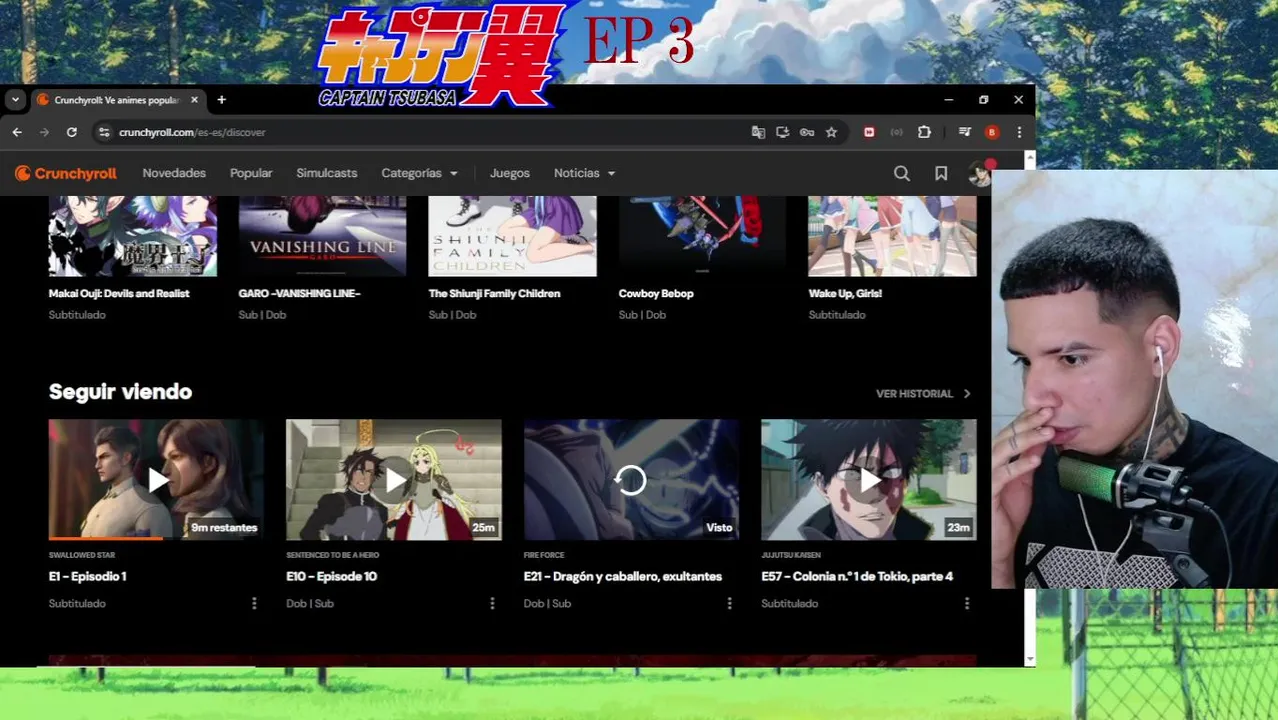This screenshot has width=1278, height=720.
Task: Click the SWALLOWED STAR series label
Action: point(82,555)
